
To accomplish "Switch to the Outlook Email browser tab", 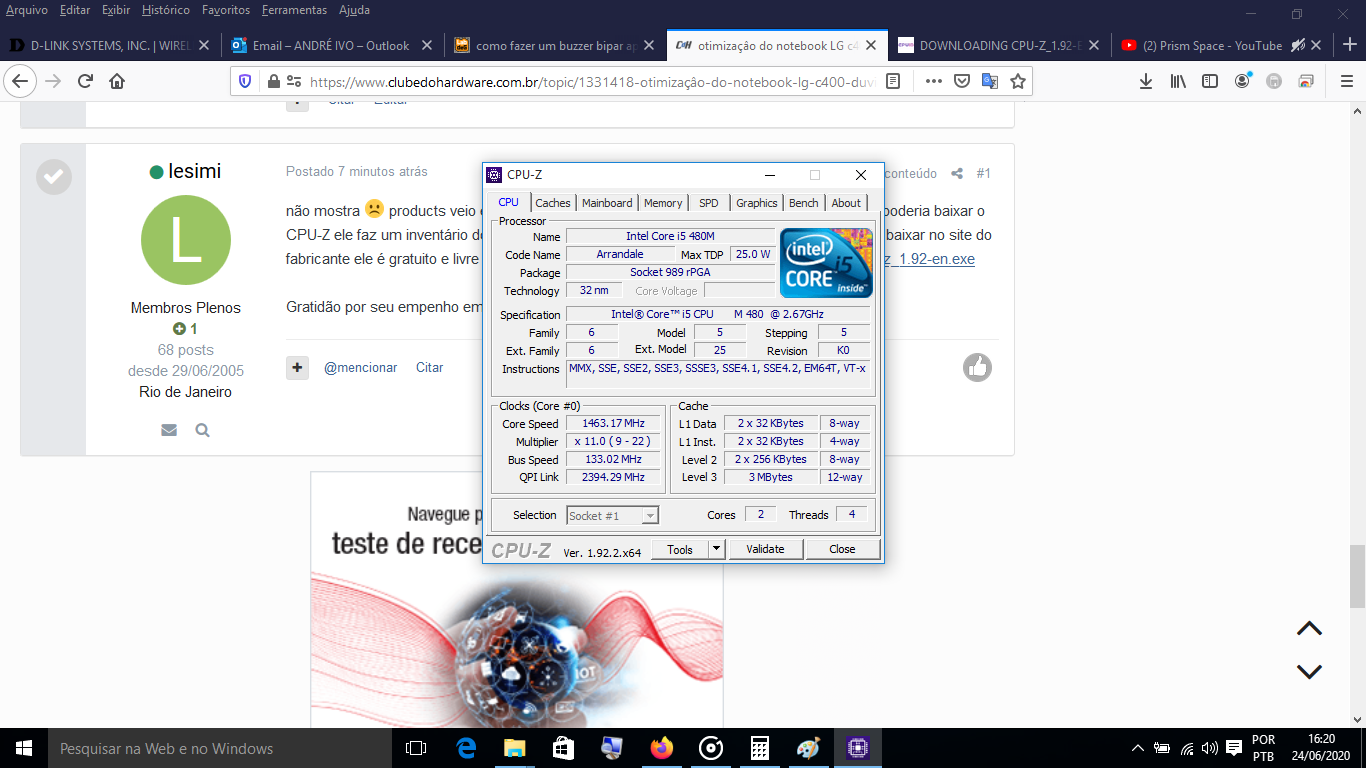I will [x=332, y=45].
